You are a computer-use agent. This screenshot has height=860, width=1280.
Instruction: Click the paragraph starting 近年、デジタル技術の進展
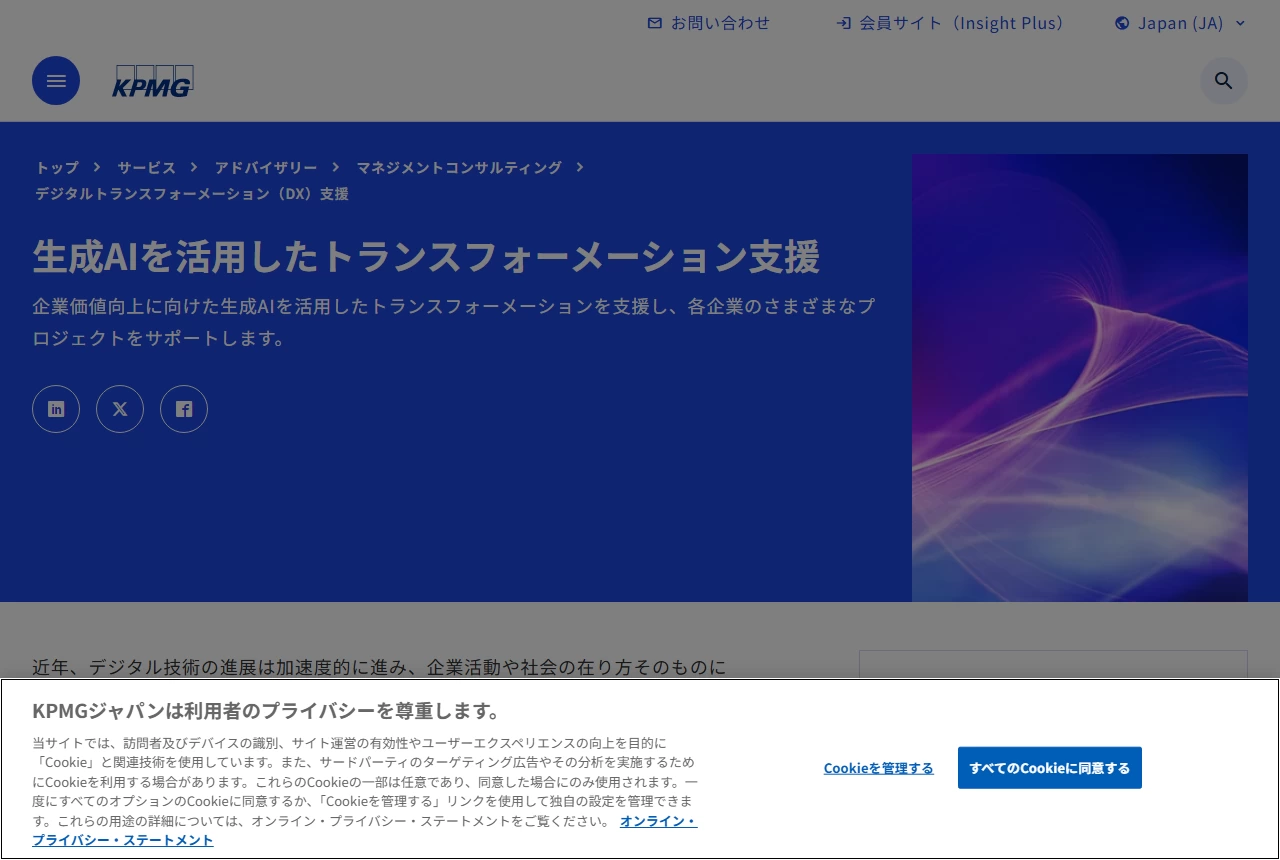[x=379, y=667]
